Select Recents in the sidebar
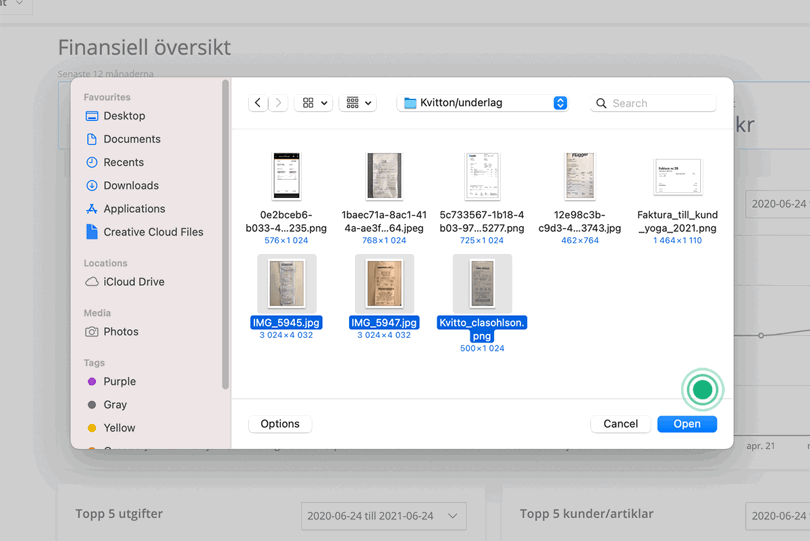The image size is (810, 541). [123, 162]
